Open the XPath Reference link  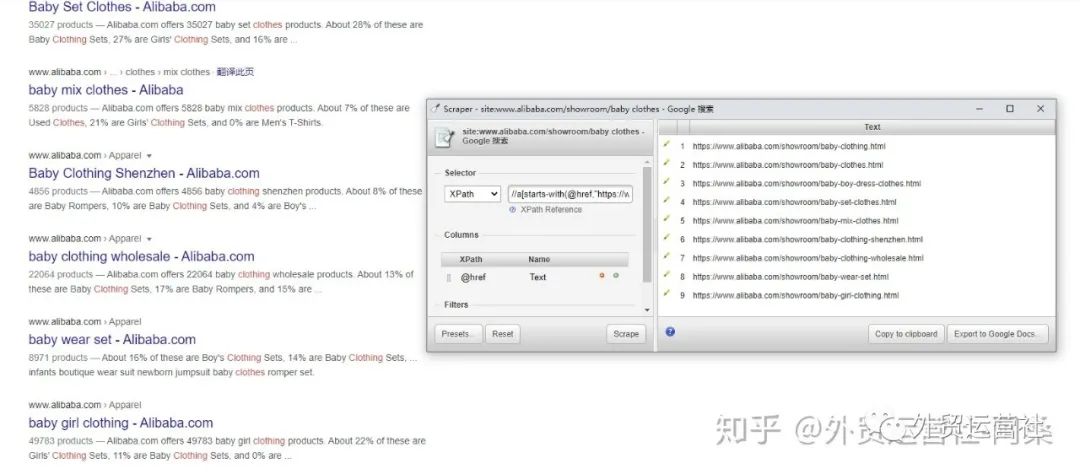click(x=551, y=209)
